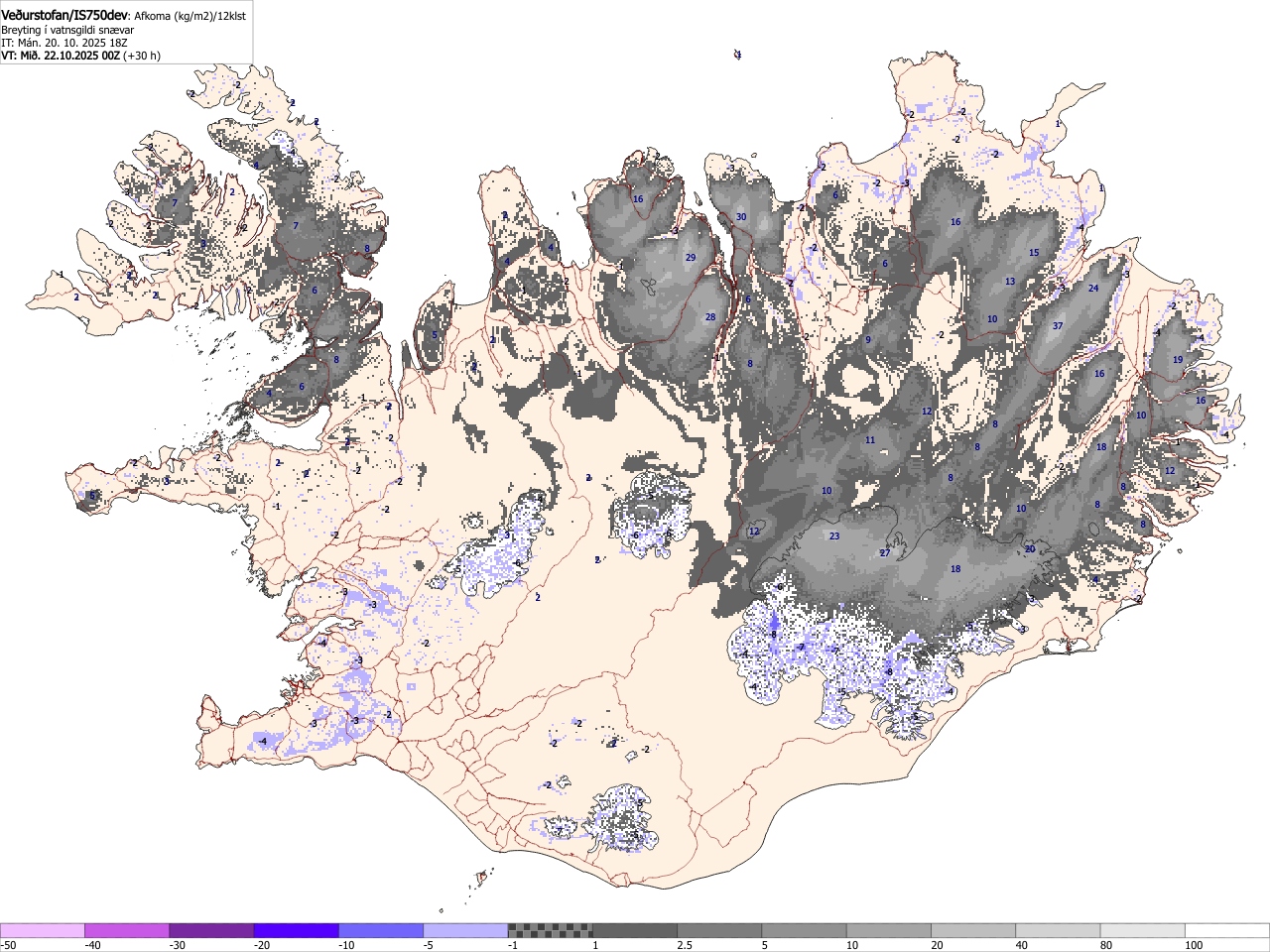Click the "Afkoma (kg/m2)/12klst" header text
1270x952 pixels.
190,17
